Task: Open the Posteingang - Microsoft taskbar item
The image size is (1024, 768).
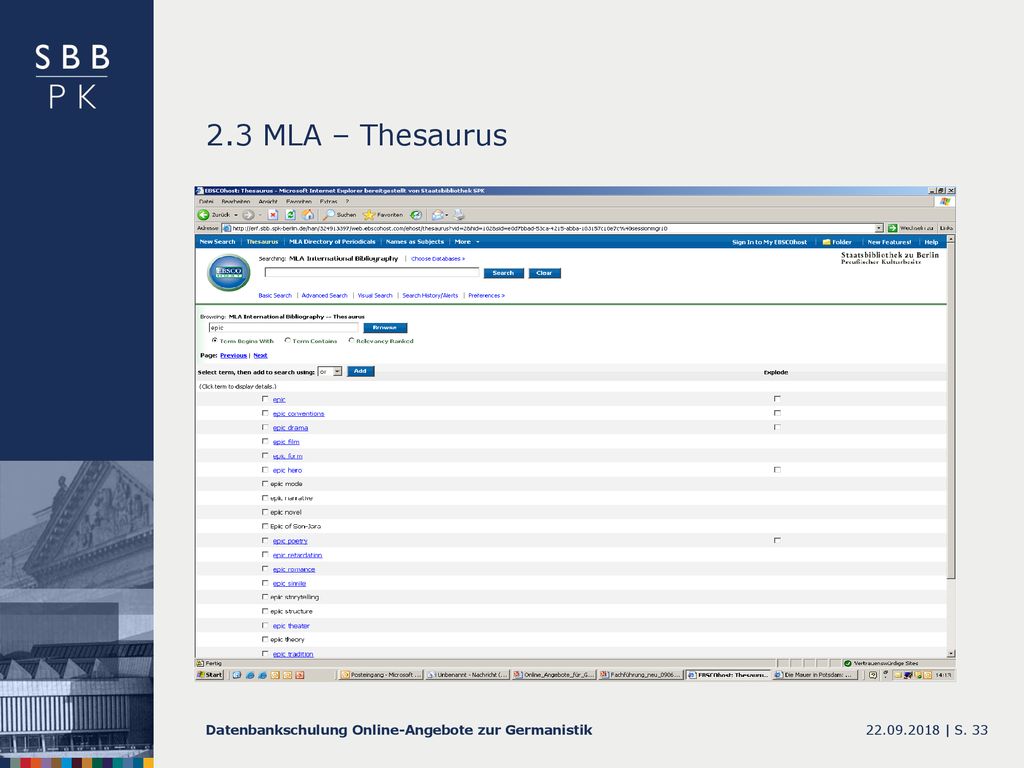Action: point(381,675)
